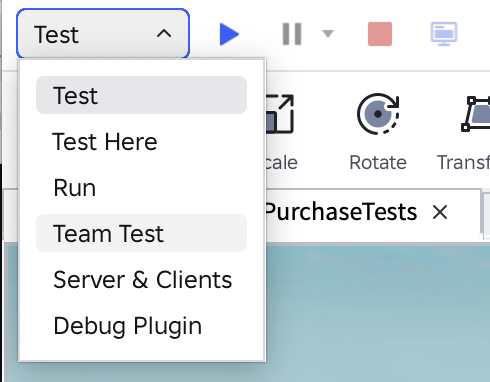
Task: Select the Run option
Action: (141, 188)
